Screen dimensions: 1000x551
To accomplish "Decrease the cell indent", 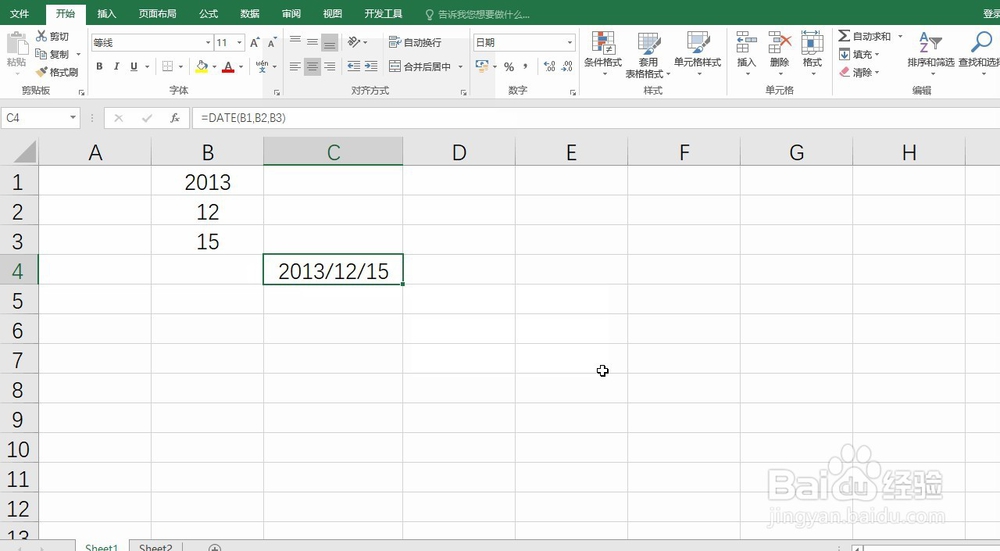I will pos(353,66).
